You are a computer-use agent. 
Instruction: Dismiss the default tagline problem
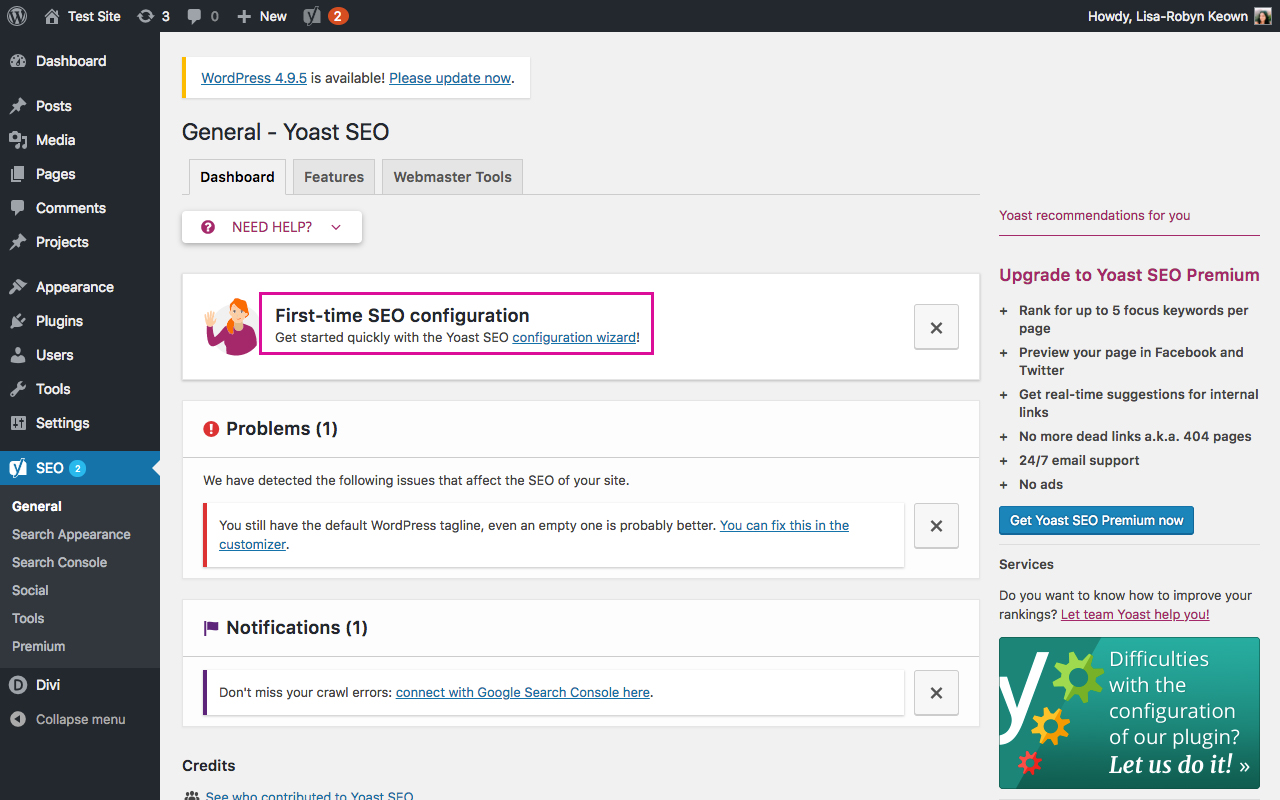coord(936,526)
